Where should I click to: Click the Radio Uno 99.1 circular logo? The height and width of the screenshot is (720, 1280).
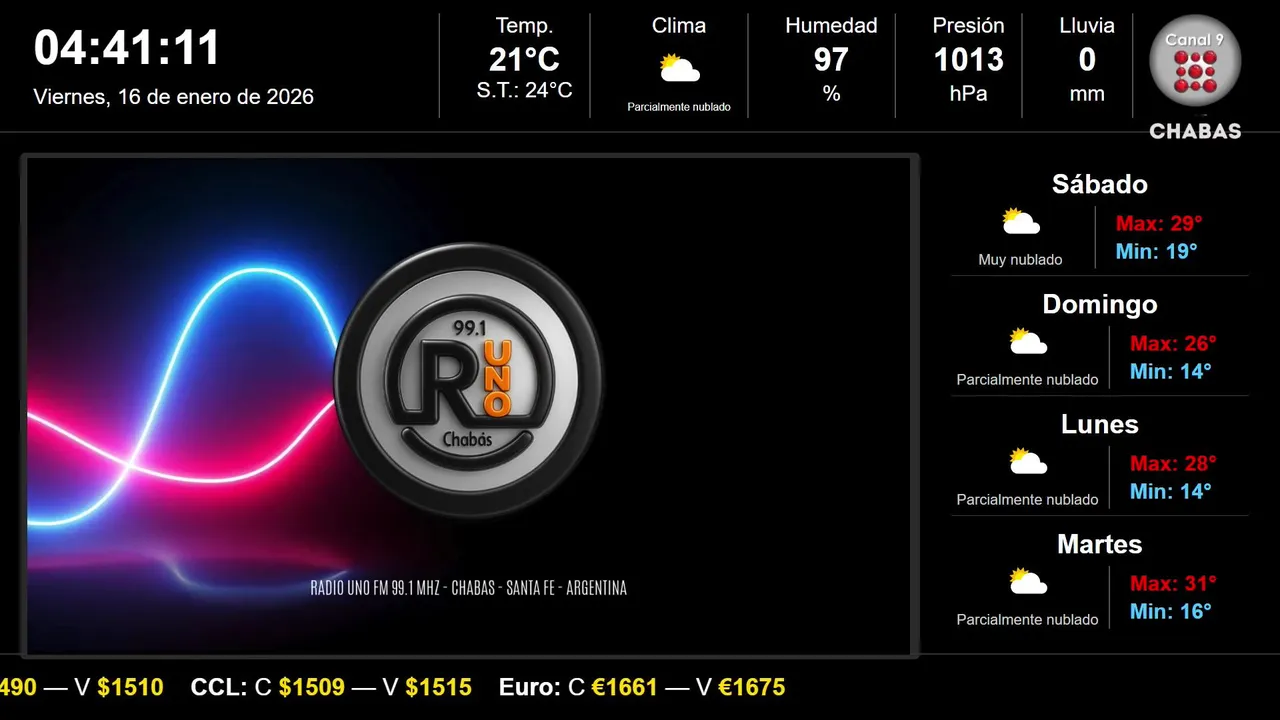(x=468, y=379)
